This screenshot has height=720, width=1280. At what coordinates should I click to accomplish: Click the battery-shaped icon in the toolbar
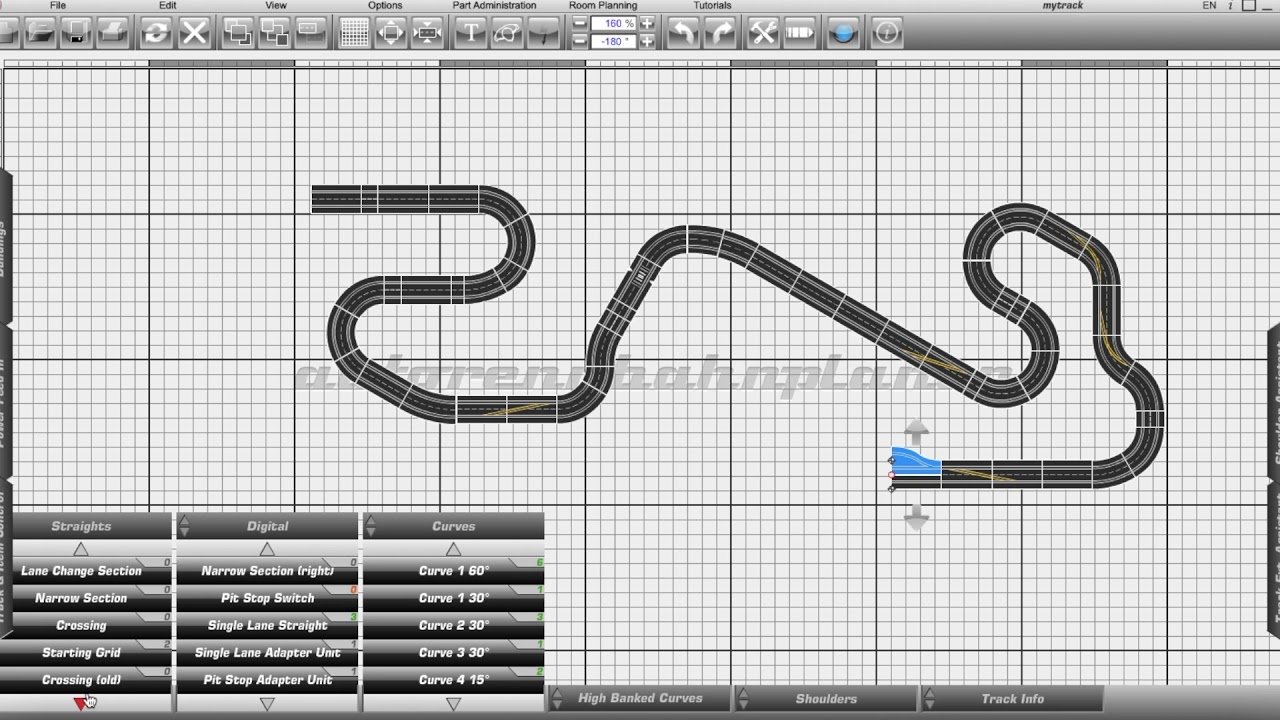[x=800, y=33]
